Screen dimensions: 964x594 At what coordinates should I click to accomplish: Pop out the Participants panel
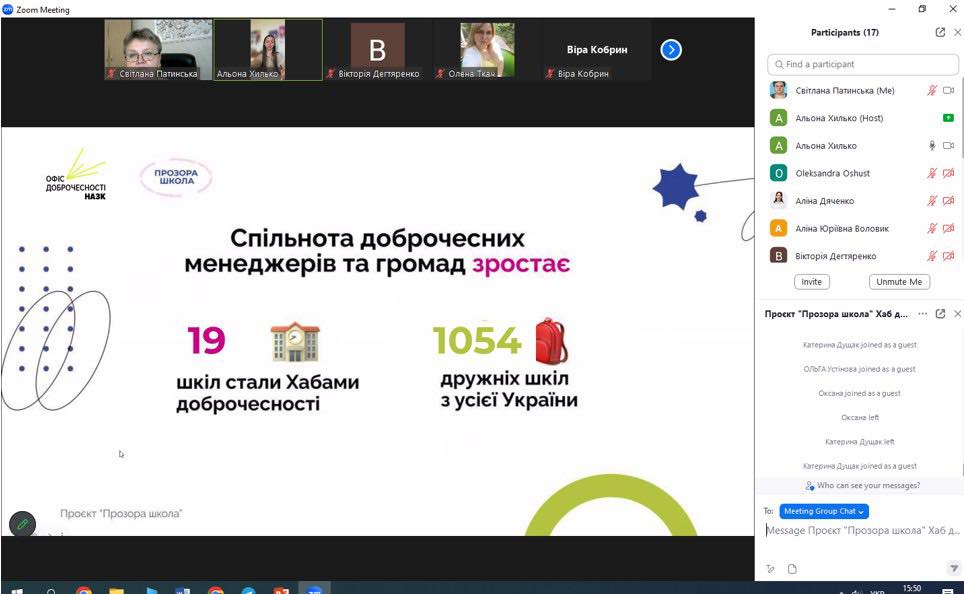click(940, 32)
